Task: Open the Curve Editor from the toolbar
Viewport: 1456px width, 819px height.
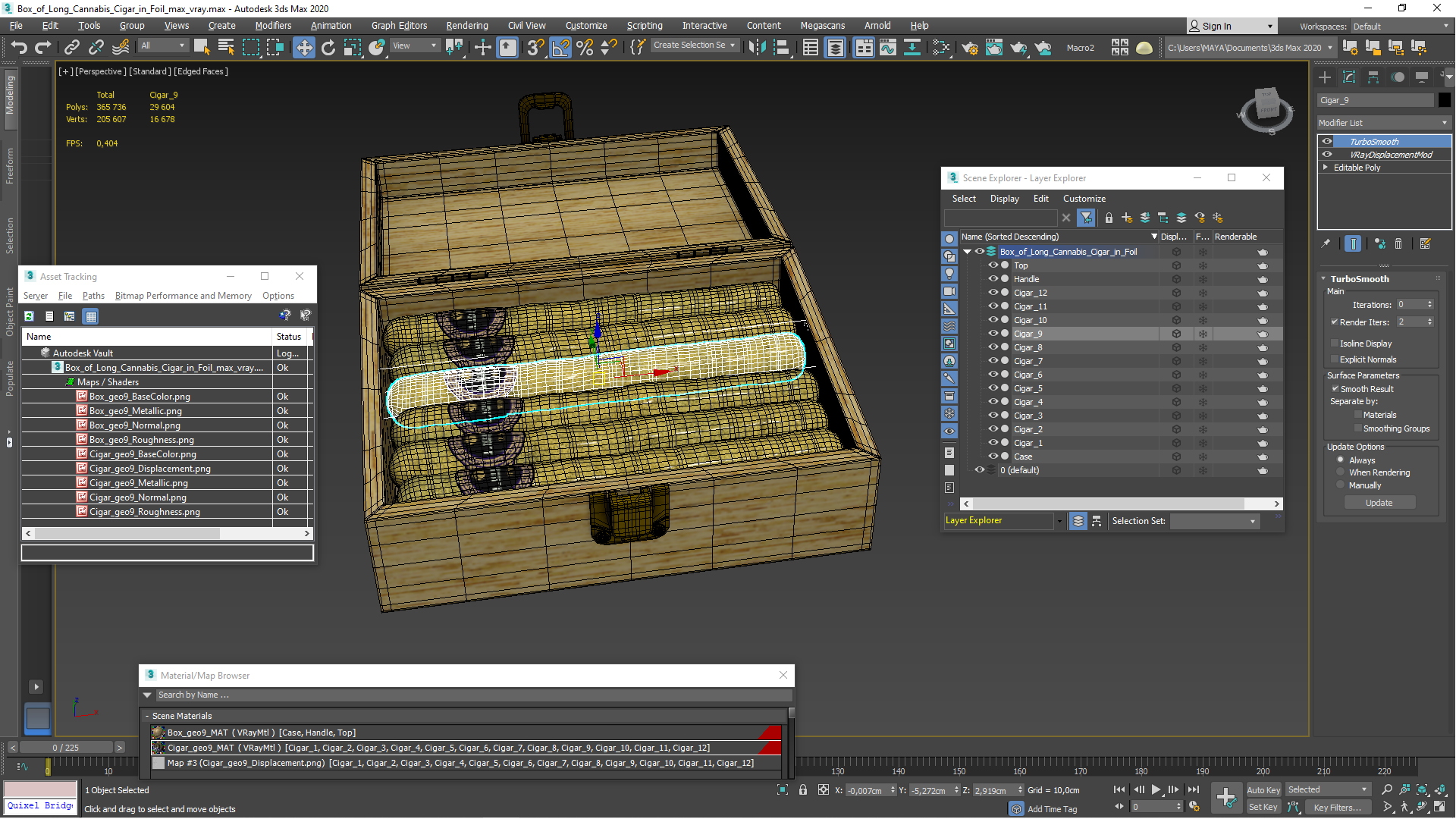Action: pos(888,47)
